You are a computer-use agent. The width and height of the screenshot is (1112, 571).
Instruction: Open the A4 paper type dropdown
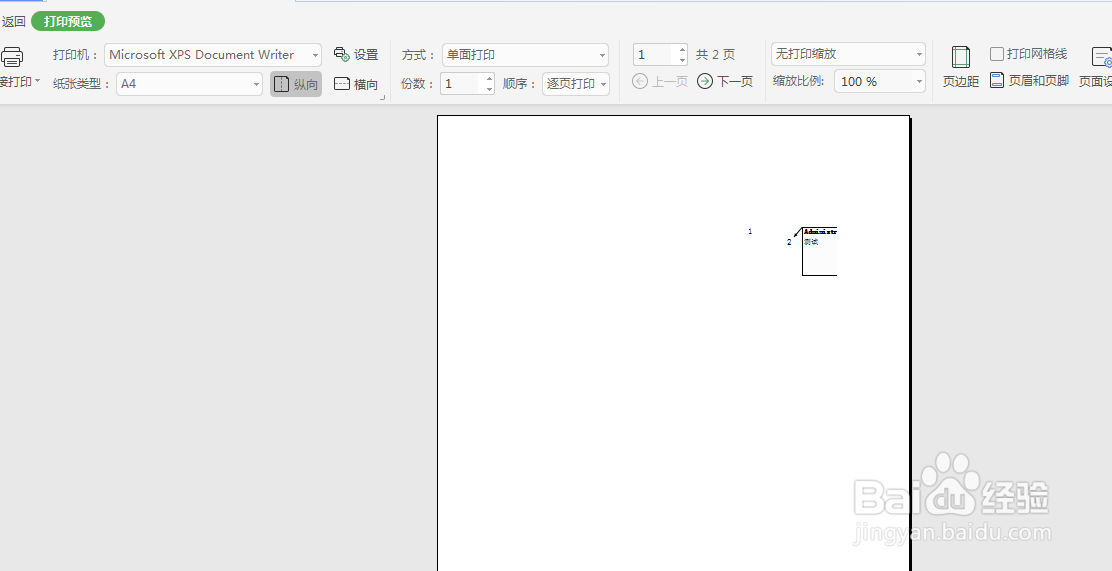[189, 84]
